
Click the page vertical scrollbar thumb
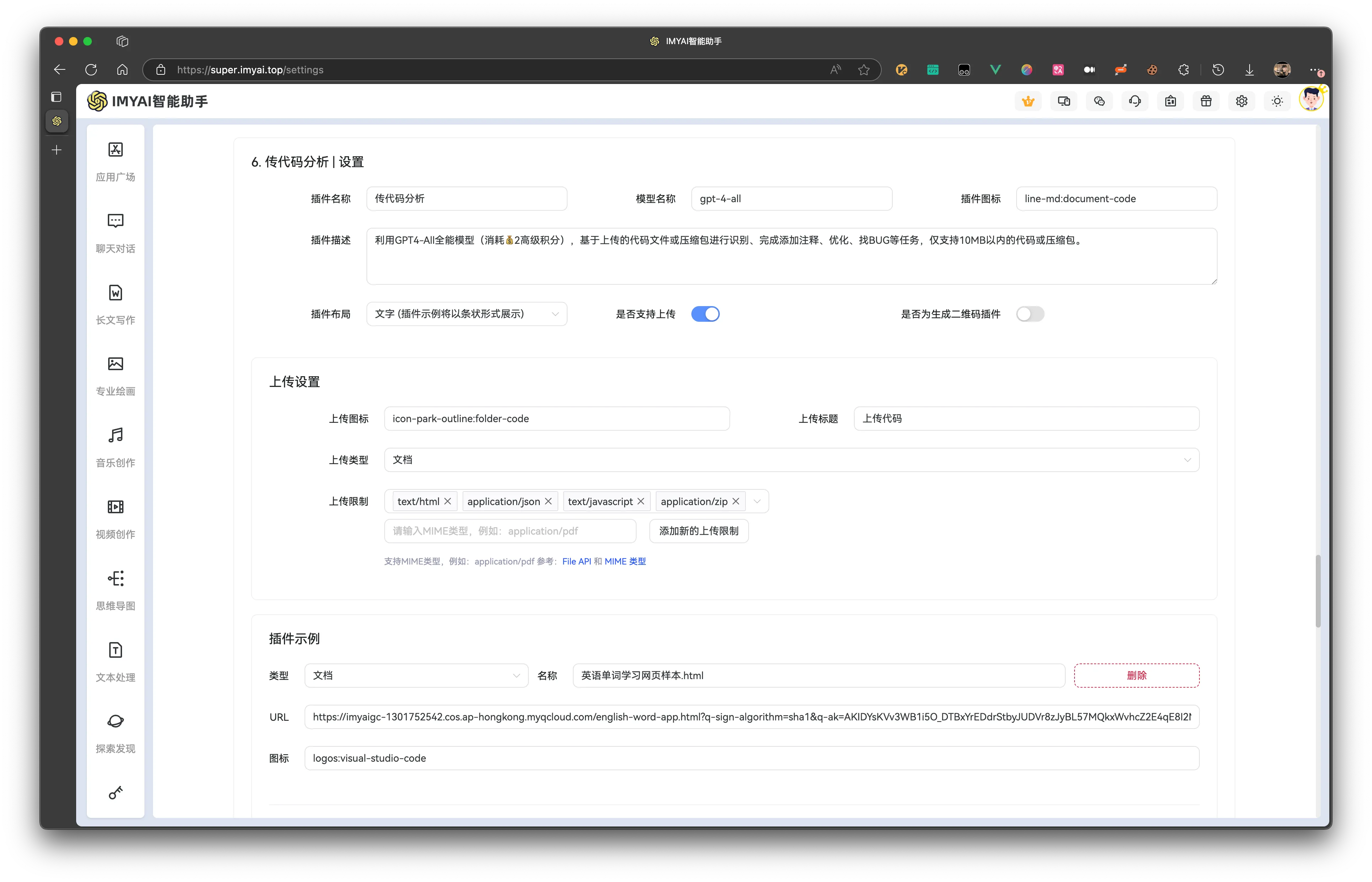1318,590
